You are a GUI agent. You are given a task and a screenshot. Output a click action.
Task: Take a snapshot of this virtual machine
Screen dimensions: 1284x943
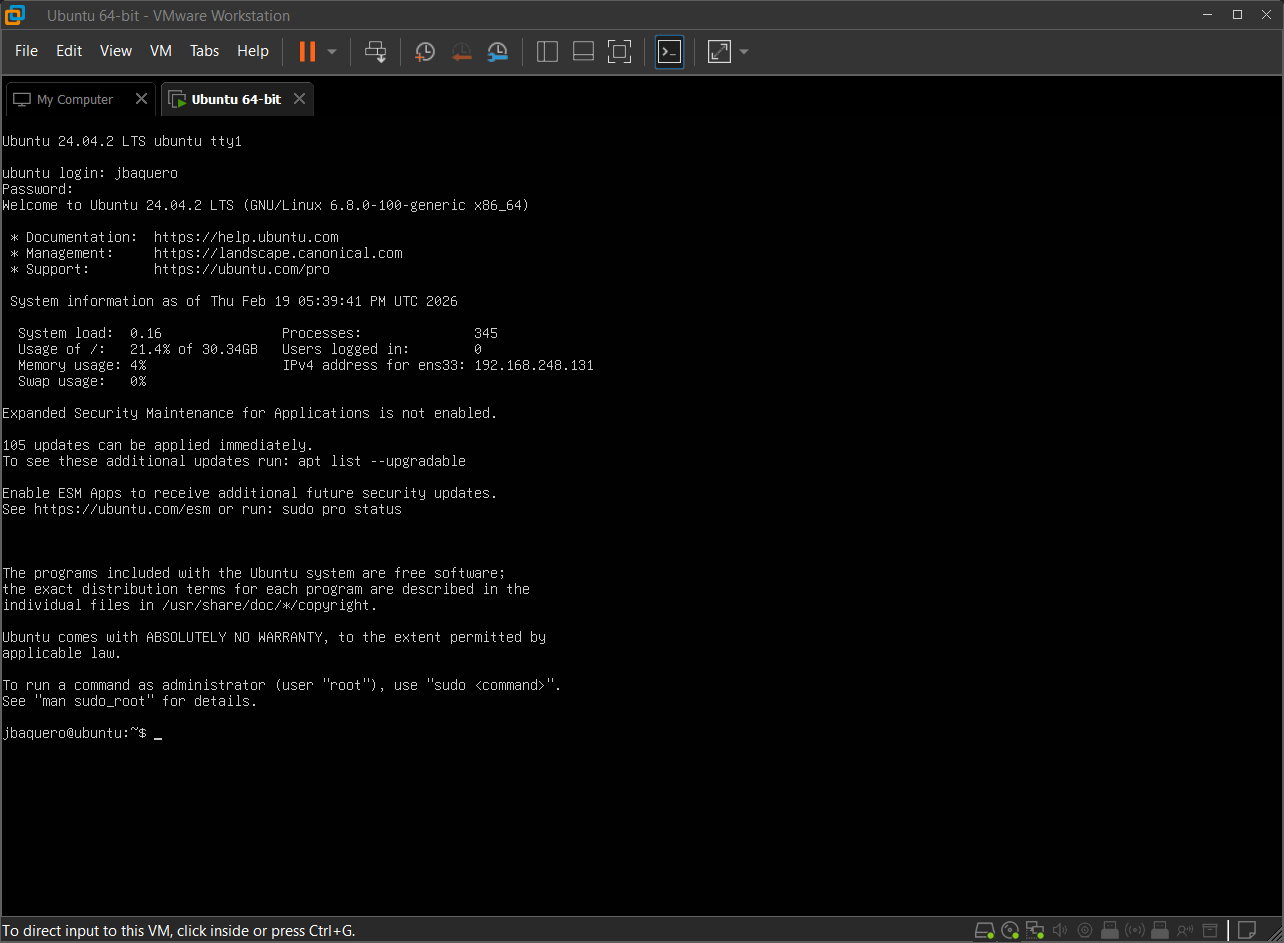tap(425, 51)
